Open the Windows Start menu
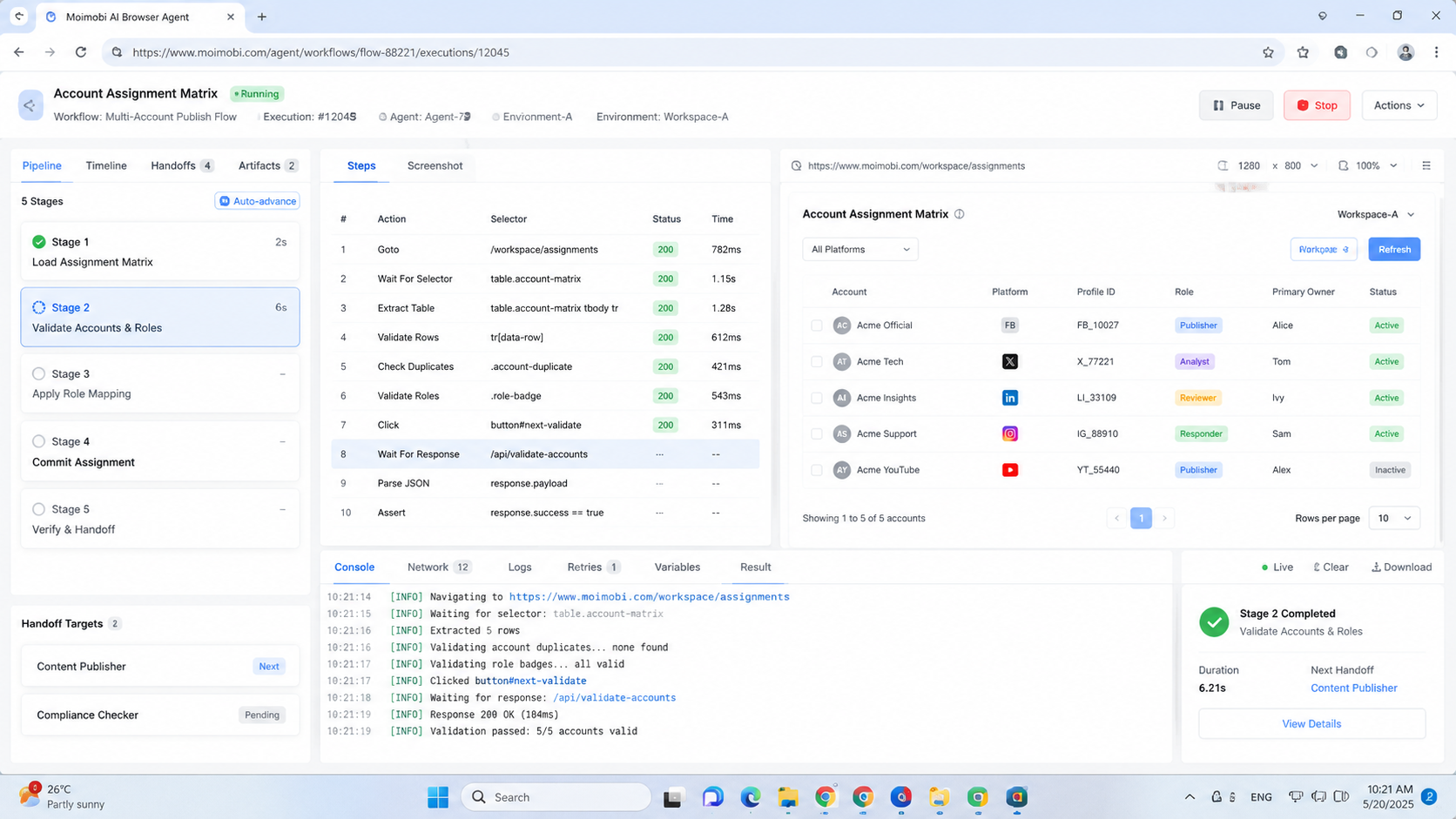The height and width of the screenshot is (819, 1456). pos(438,796)
